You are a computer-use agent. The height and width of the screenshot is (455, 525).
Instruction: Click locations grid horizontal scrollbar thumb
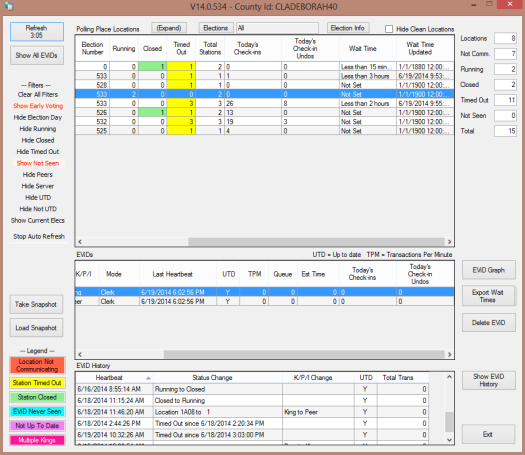316,242
